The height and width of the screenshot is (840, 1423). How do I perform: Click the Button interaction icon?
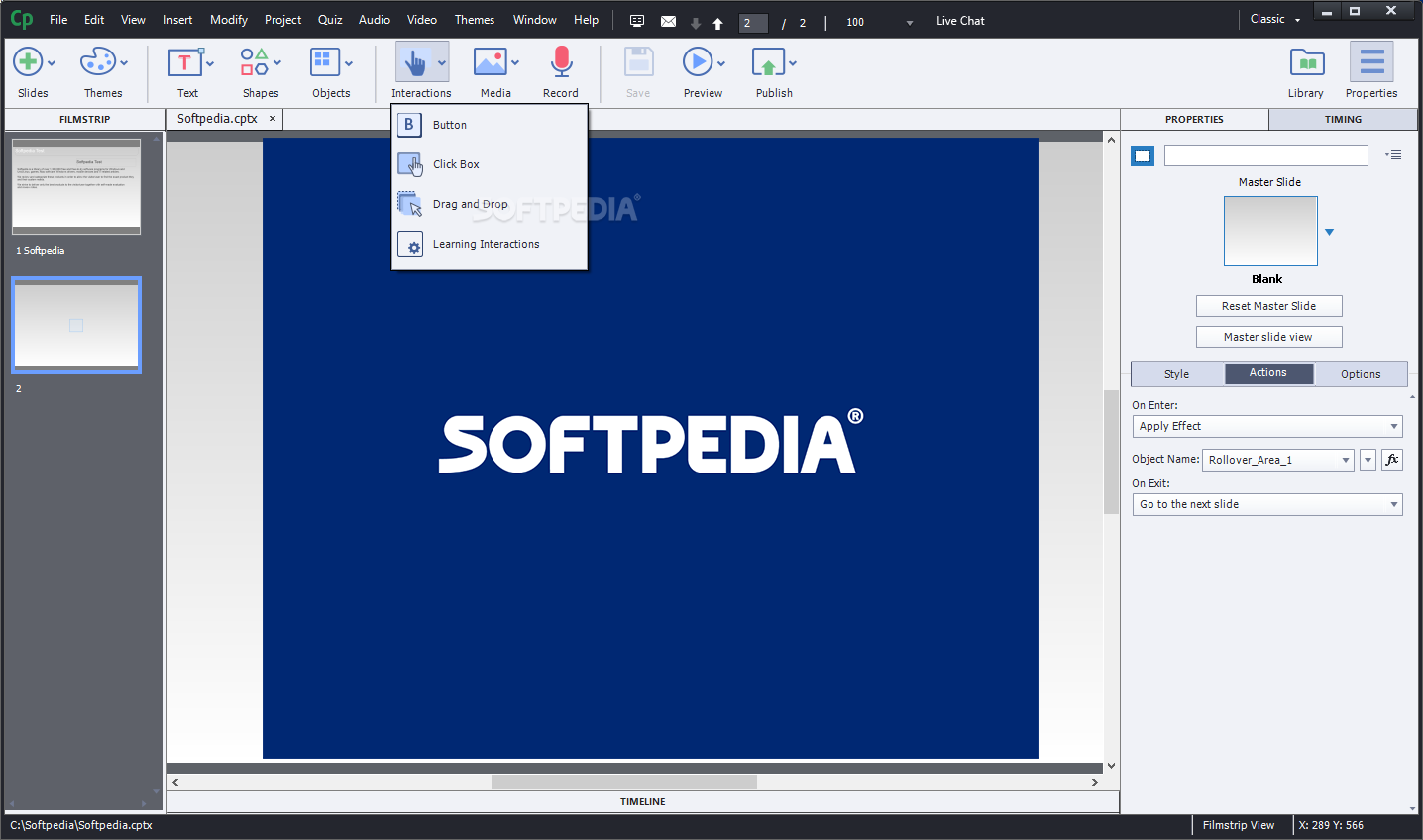[x=409, y=125]
